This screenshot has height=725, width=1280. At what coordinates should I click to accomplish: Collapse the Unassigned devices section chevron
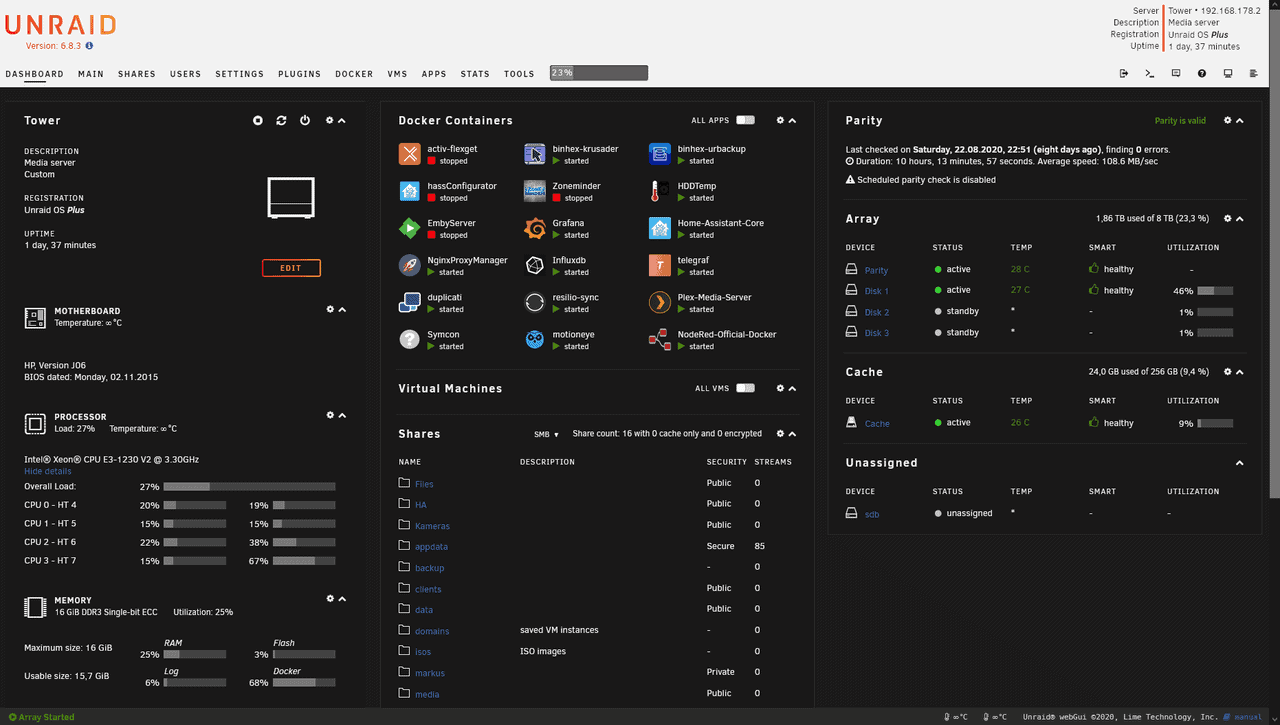[x=1239, y=463]
